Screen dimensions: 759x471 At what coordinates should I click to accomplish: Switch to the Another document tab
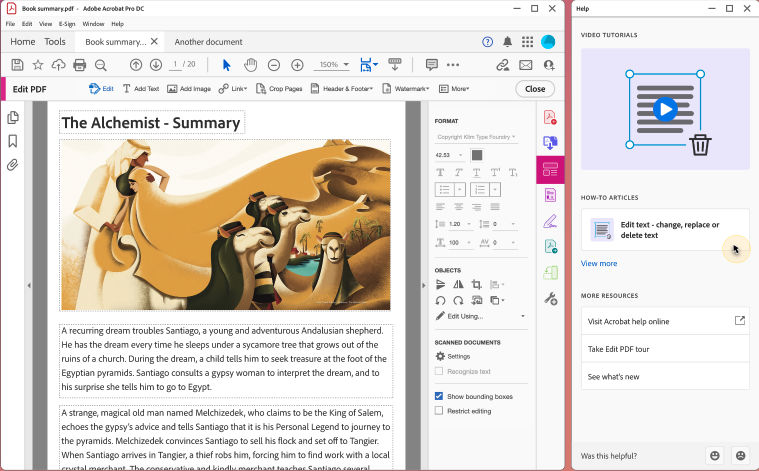pyautogui.click(x=208, y=42)
